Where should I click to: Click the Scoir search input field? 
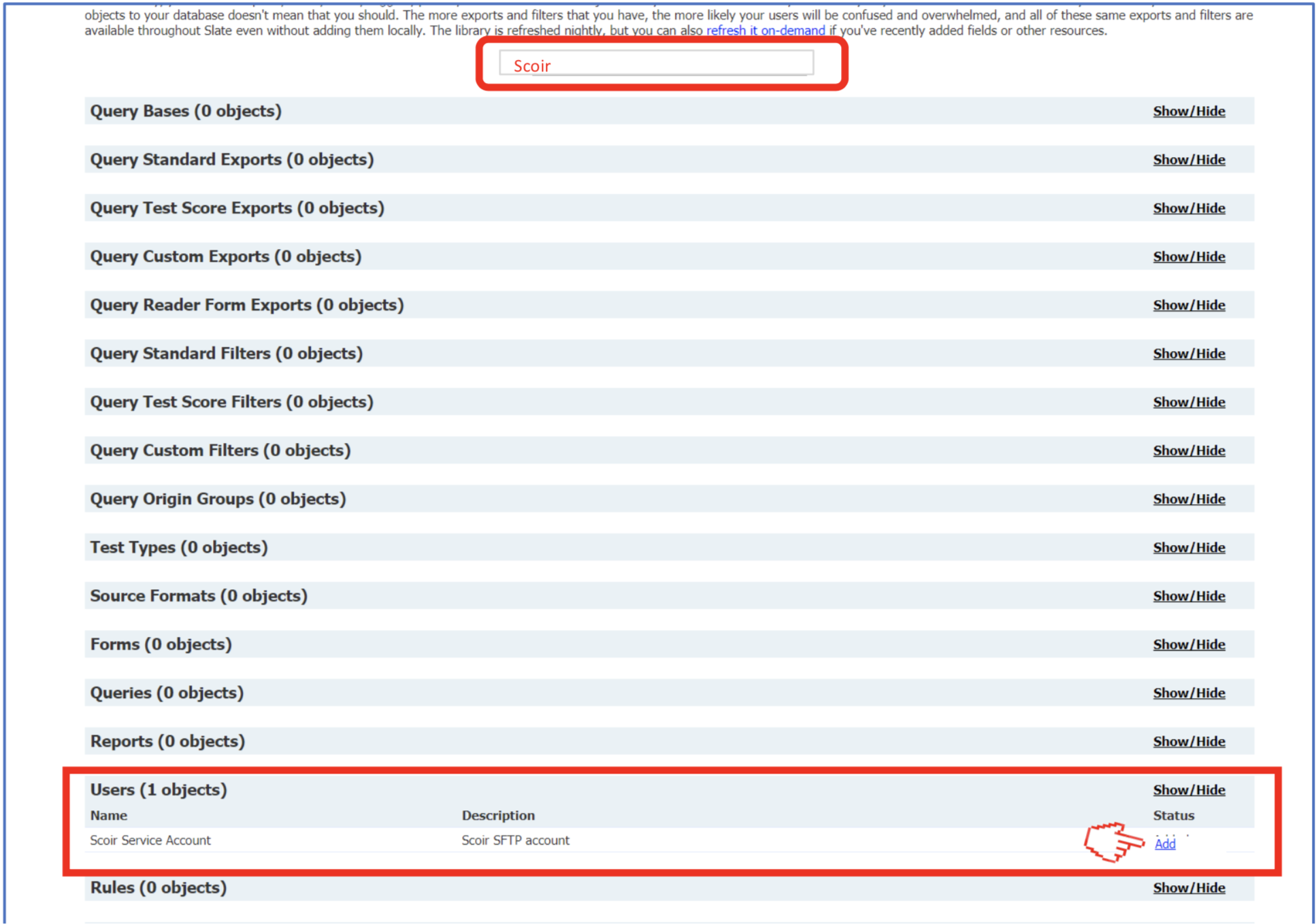point(656,64)
